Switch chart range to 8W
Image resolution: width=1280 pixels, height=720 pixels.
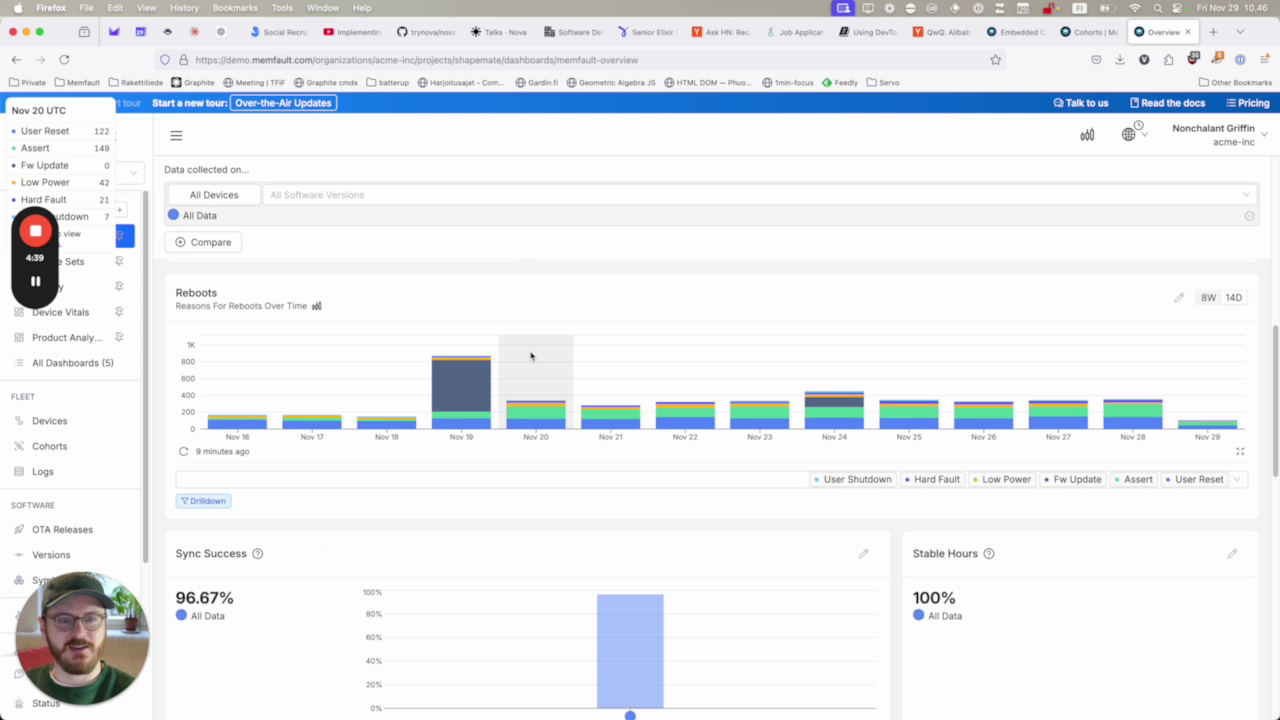click(x=1208, y=298)
